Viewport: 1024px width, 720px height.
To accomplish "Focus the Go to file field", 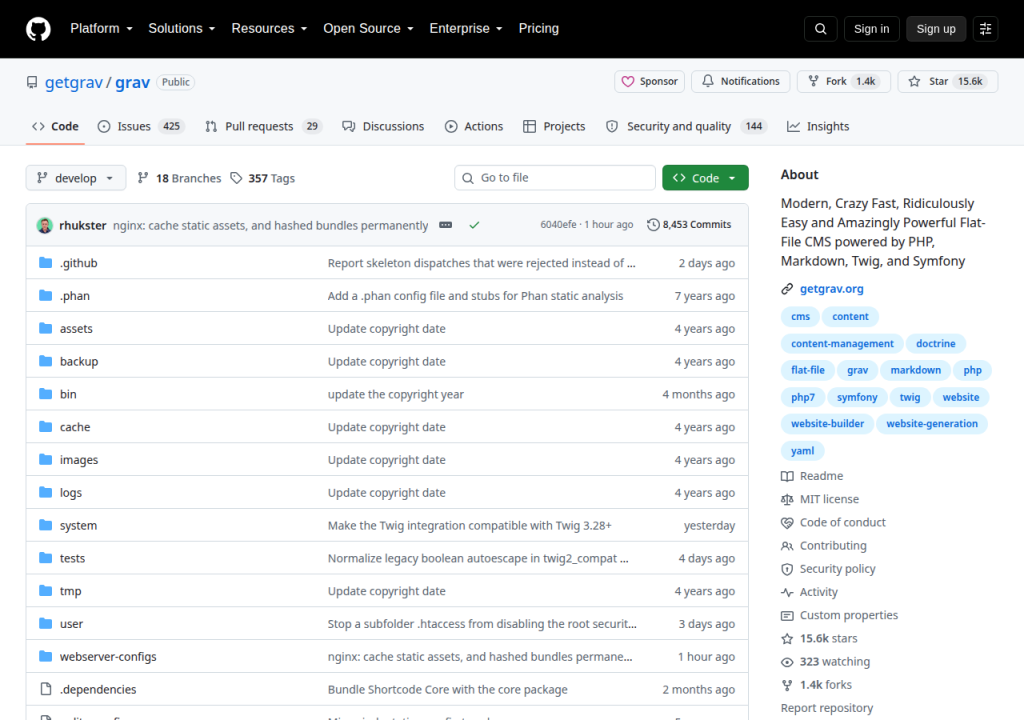I will 555,178.
